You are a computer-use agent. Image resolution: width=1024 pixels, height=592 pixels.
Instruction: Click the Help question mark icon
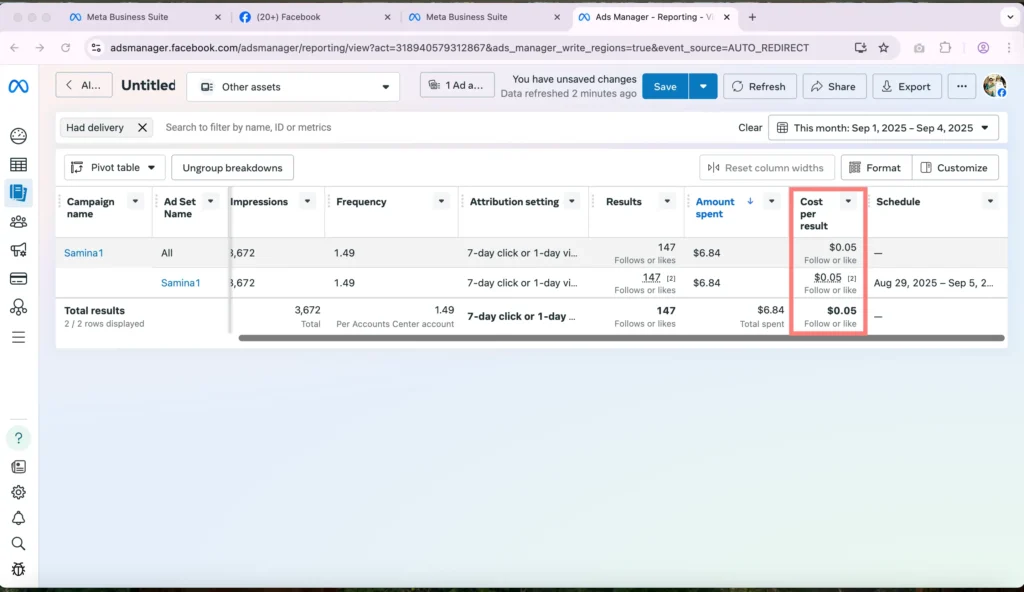(18, 438)
